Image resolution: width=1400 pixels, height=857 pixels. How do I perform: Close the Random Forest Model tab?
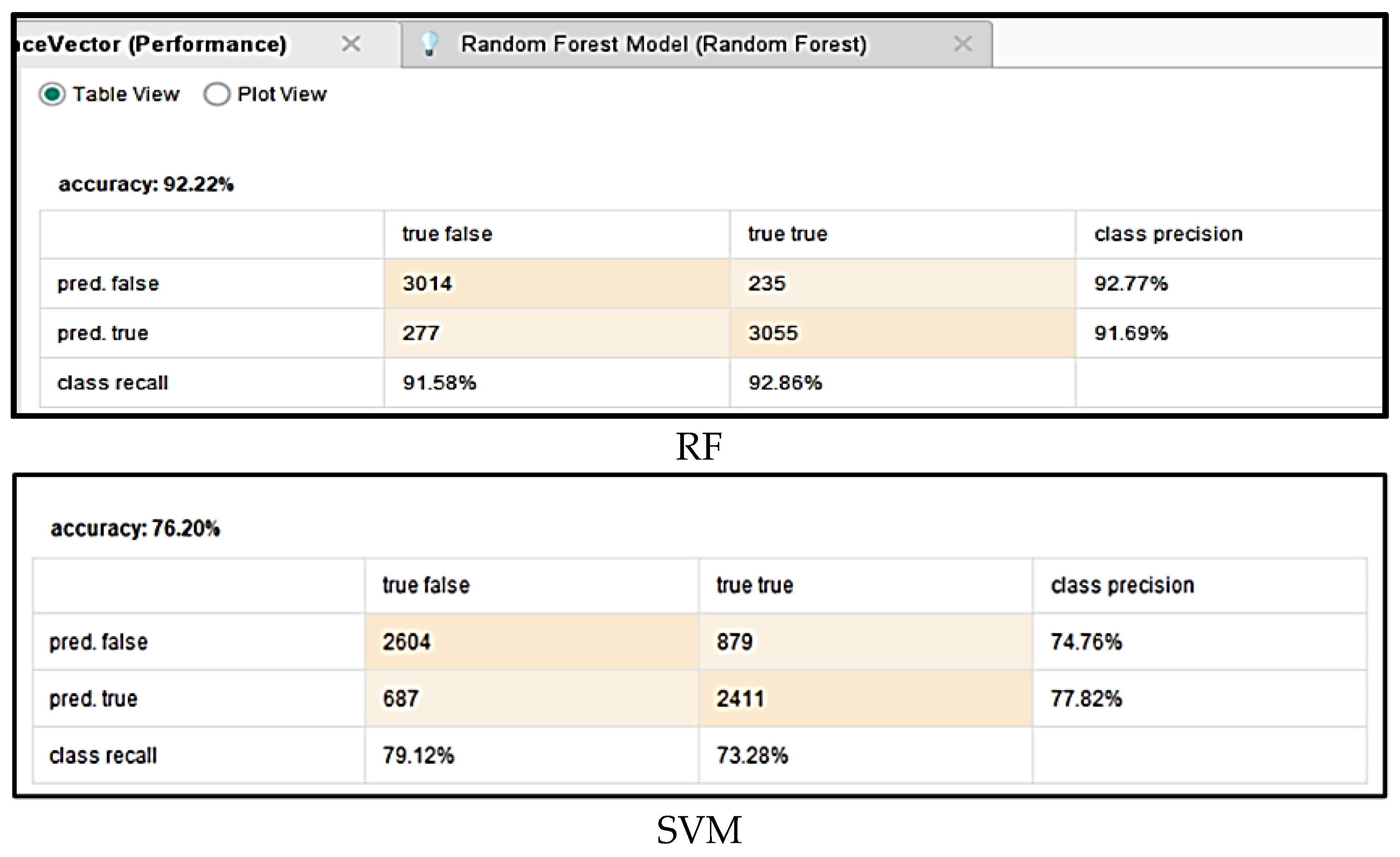pos(962,44)
